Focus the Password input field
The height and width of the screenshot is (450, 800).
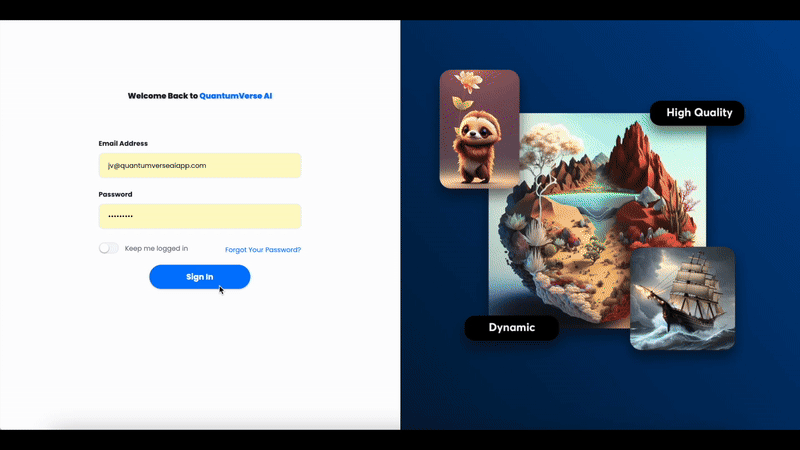199,216
